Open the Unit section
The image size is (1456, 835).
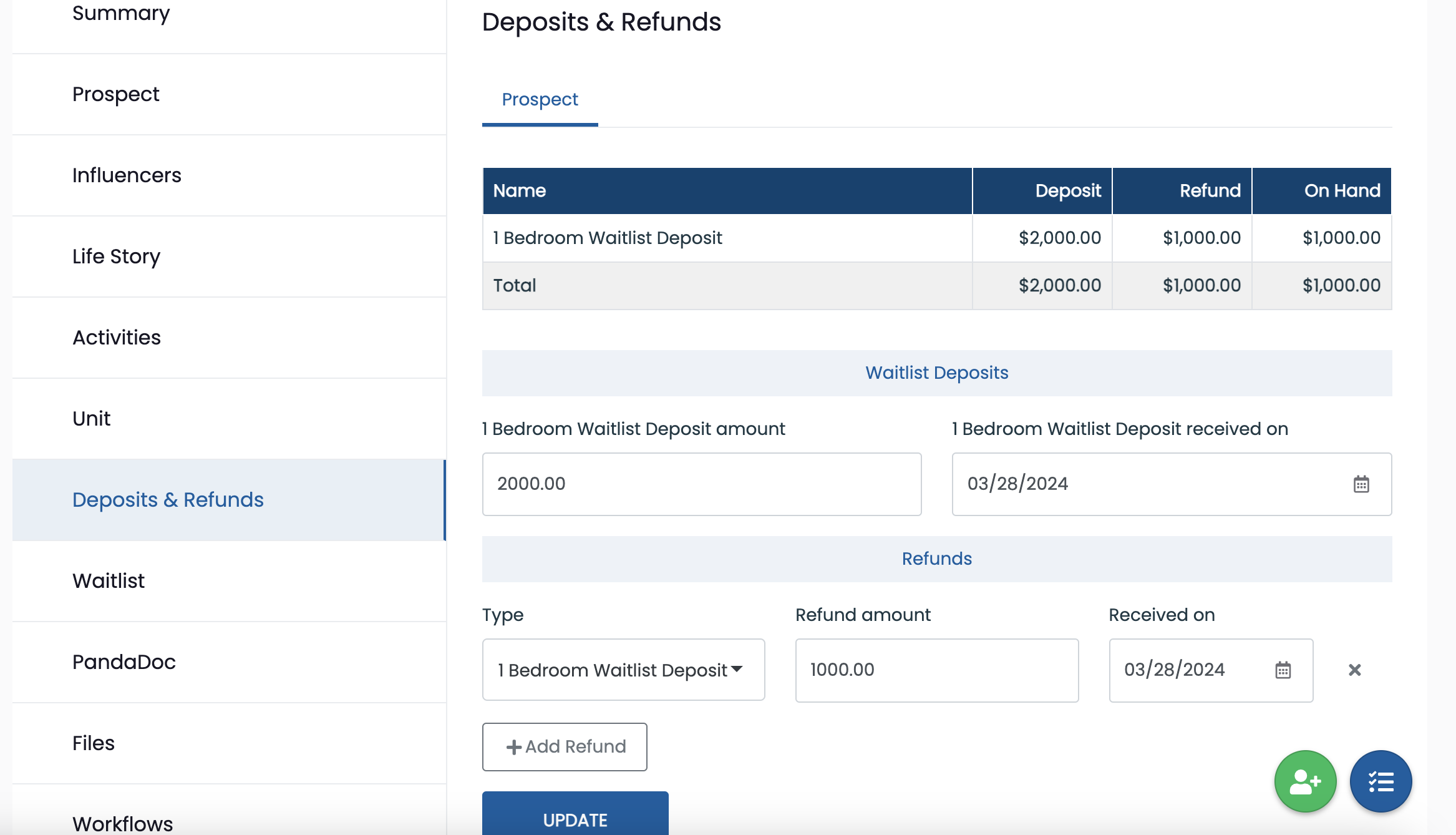(x=229, y=419)
